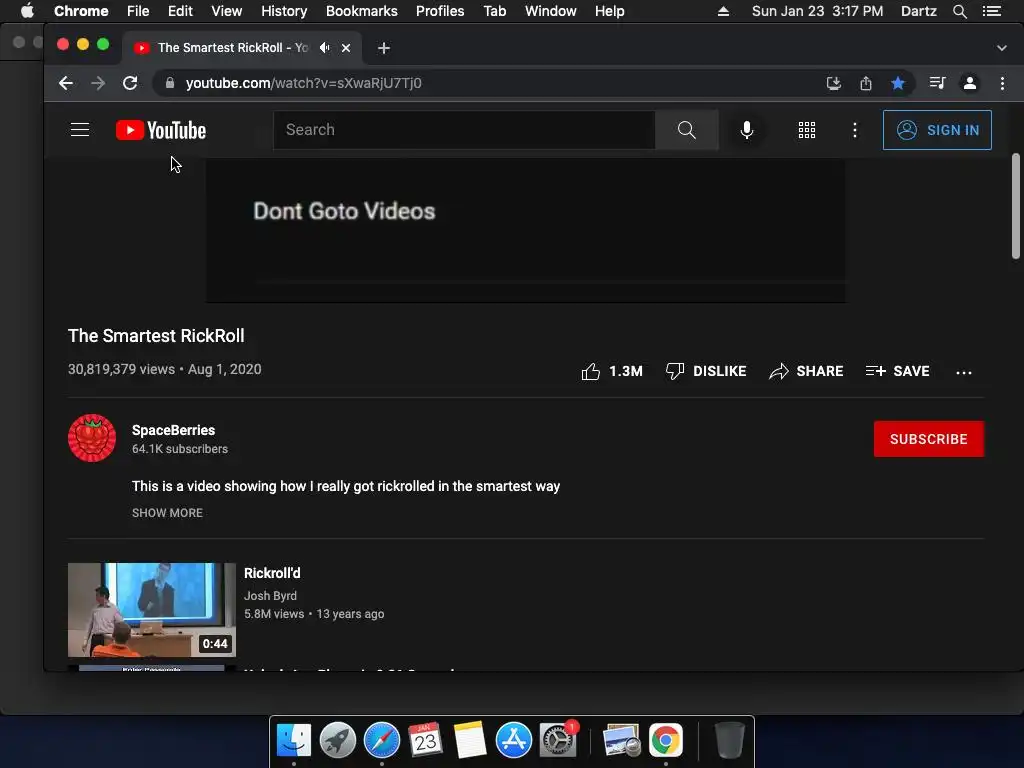Expand the tab search chevron
Image resolution: width=1024 pixels, height=768 pixels.
pyautogui.click(x=1001, y=48)
